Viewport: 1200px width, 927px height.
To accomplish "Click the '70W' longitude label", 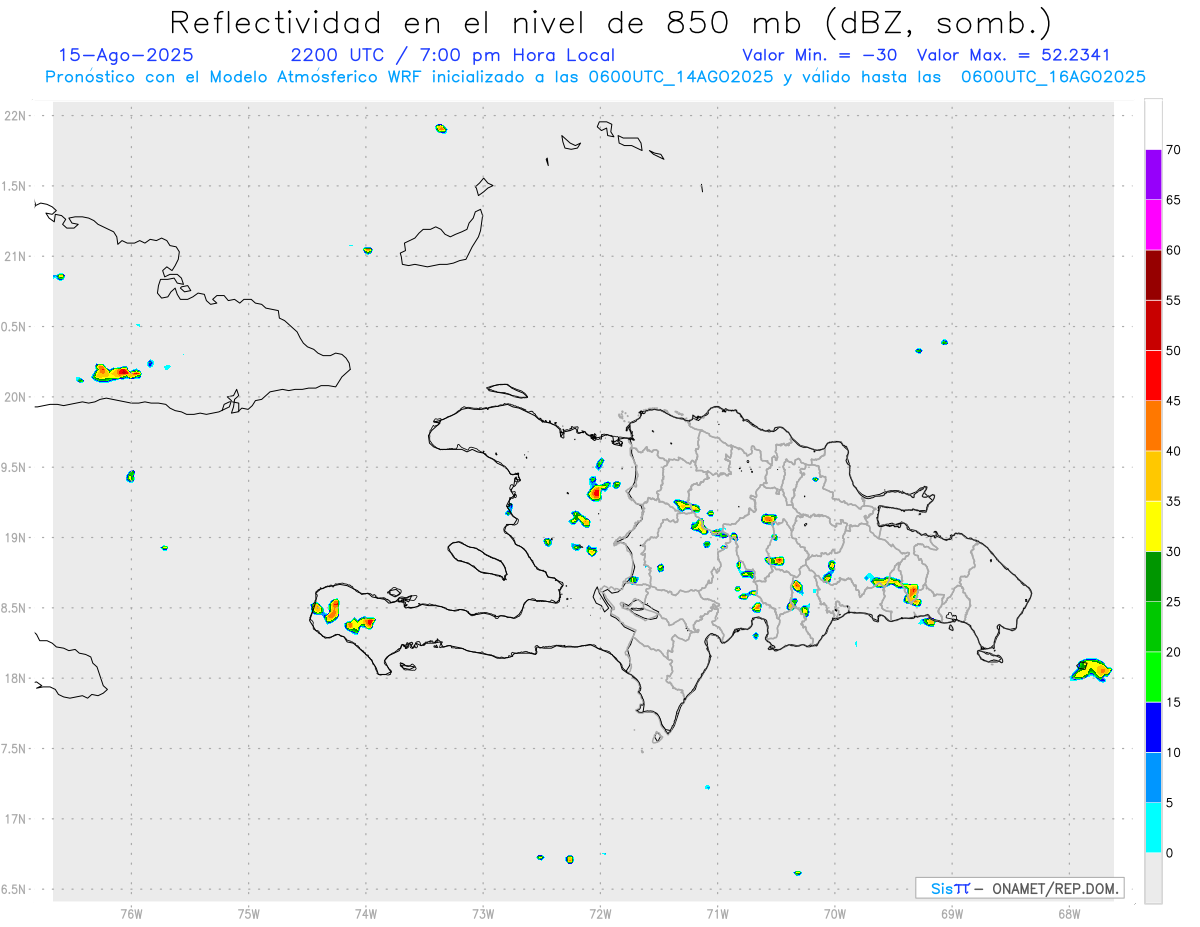I will (835, 913).
